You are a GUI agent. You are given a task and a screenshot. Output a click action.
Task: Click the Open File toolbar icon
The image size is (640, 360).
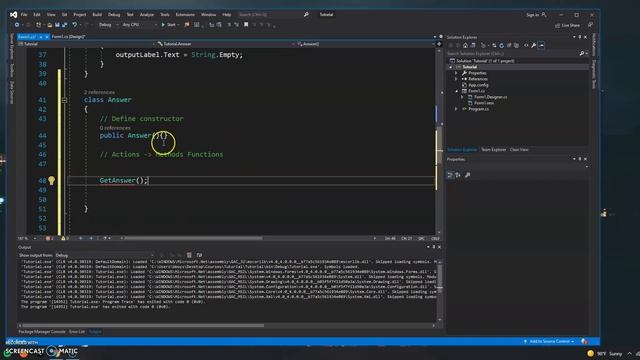[x=50, y=25]
